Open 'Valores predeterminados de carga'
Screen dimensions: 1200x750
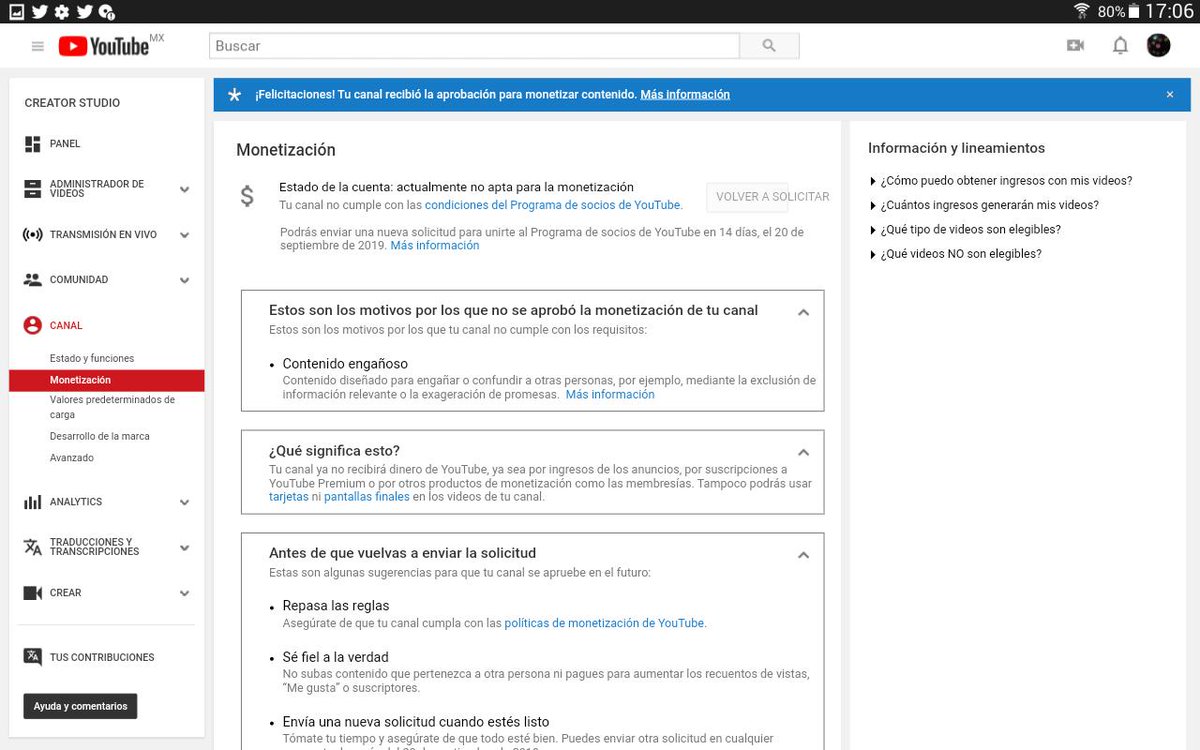pos(112,407)
